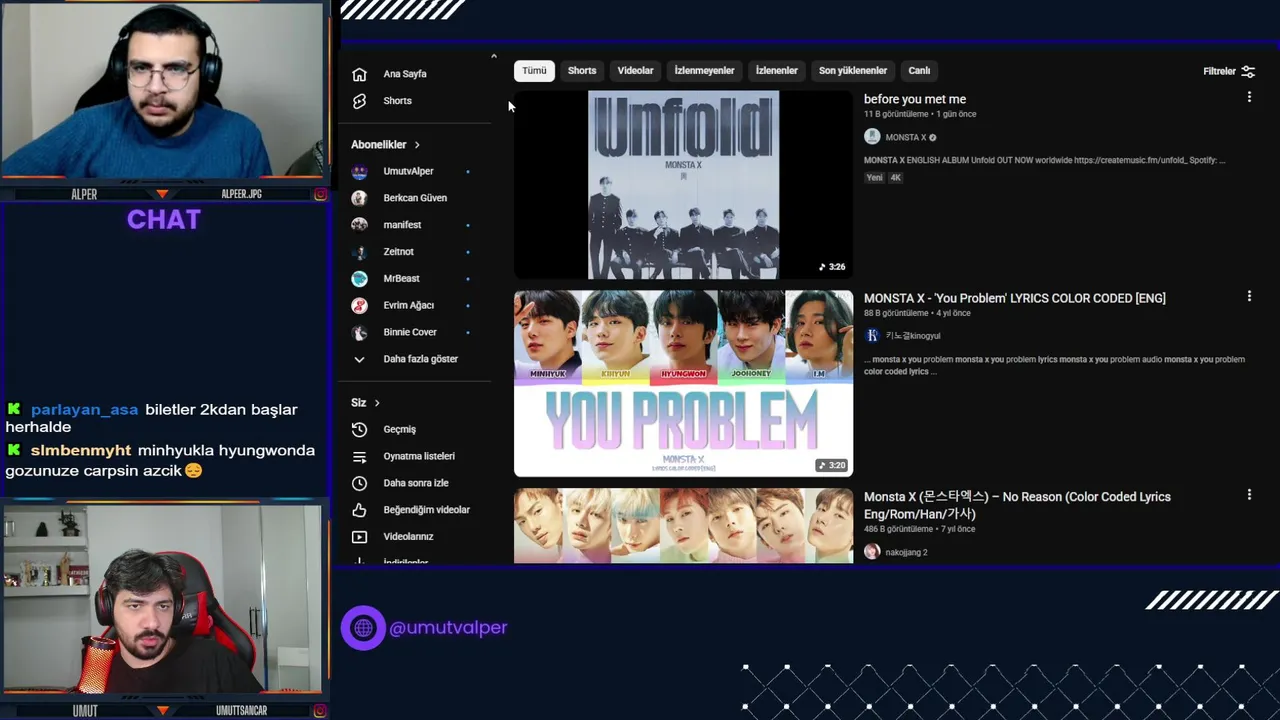Click Evrim Ağacı name in subscriptions
This screenshot has height=720, width=1280.
click(409, 306)
